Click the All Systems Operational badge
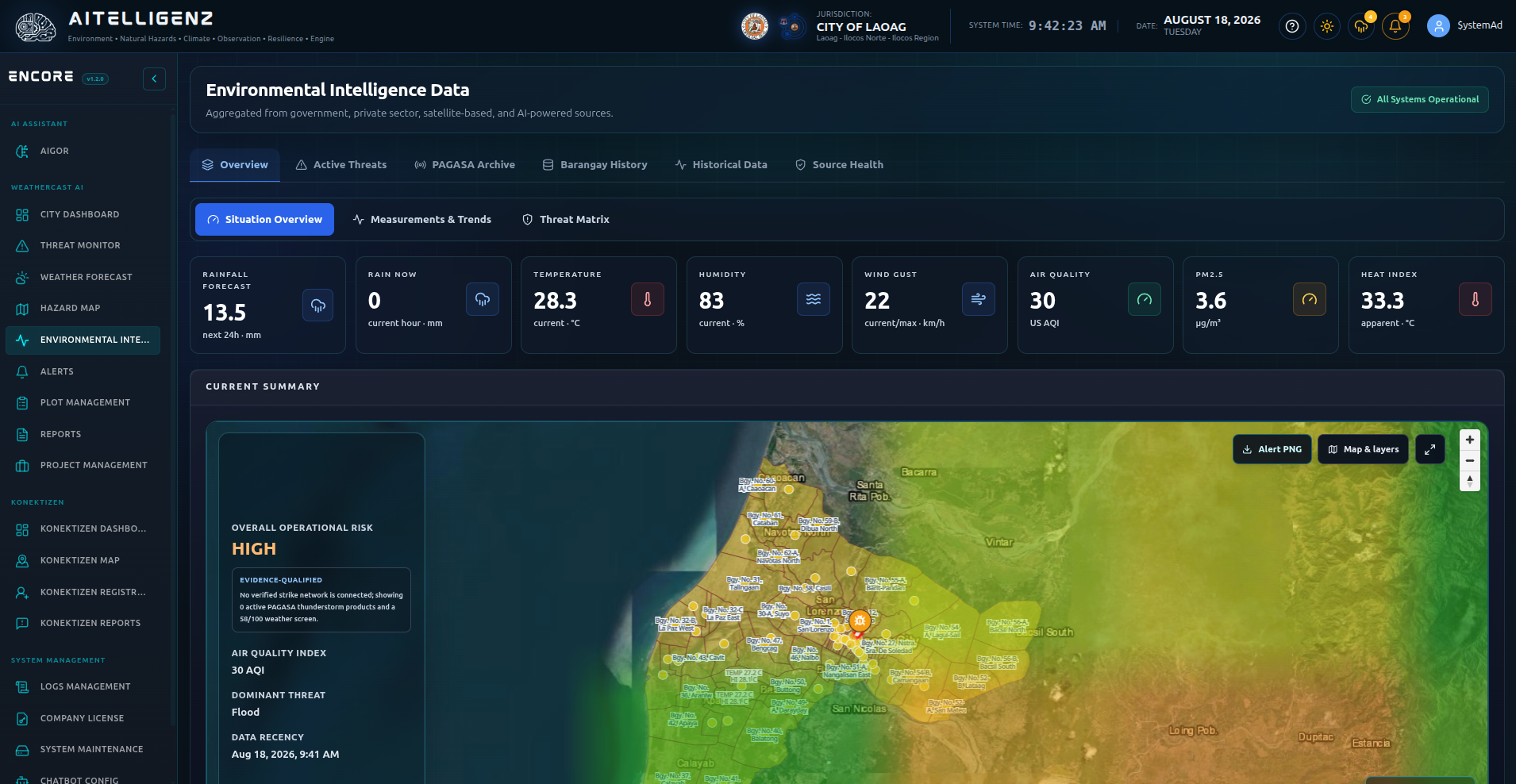Viewport: 1516px width, 784px height. [x=1420, y=100]
